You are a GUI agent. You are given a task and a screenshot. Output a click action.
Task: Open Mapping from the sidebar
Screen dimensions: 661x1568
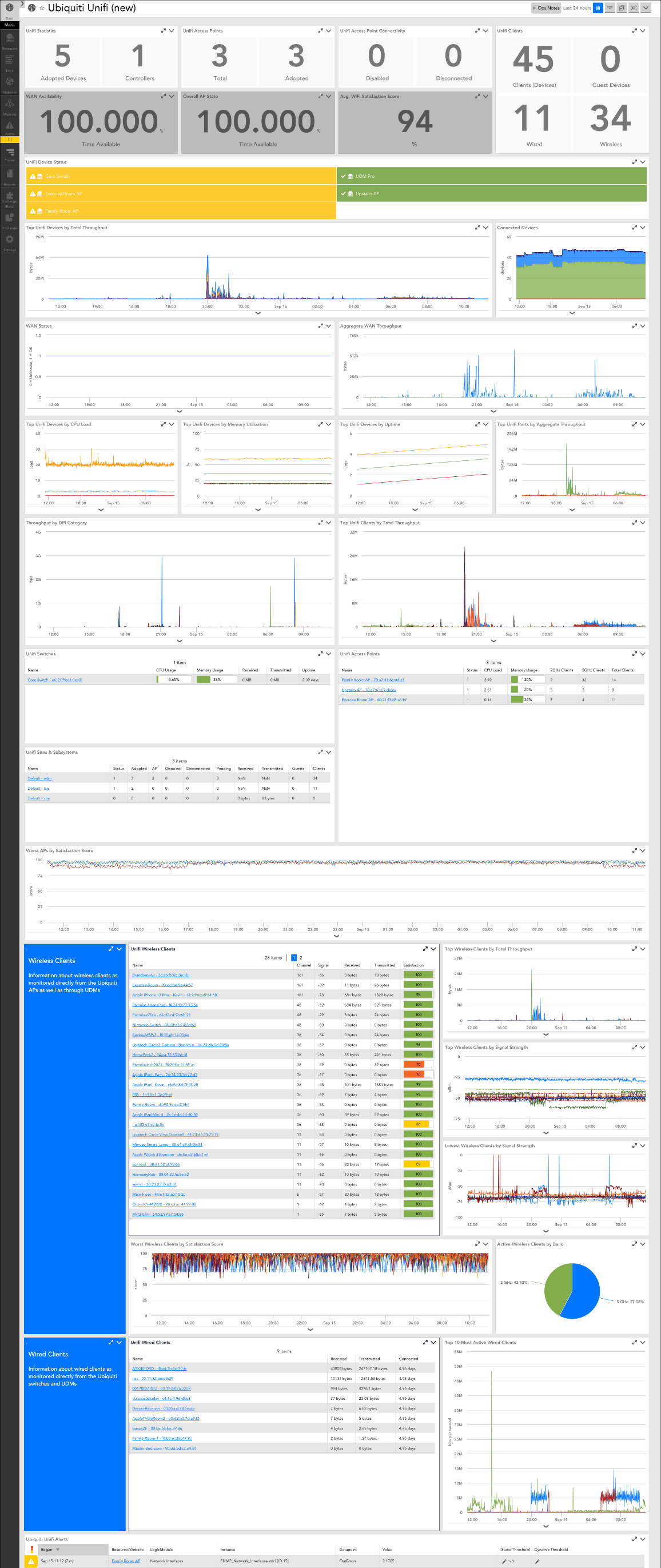point(9,107)
